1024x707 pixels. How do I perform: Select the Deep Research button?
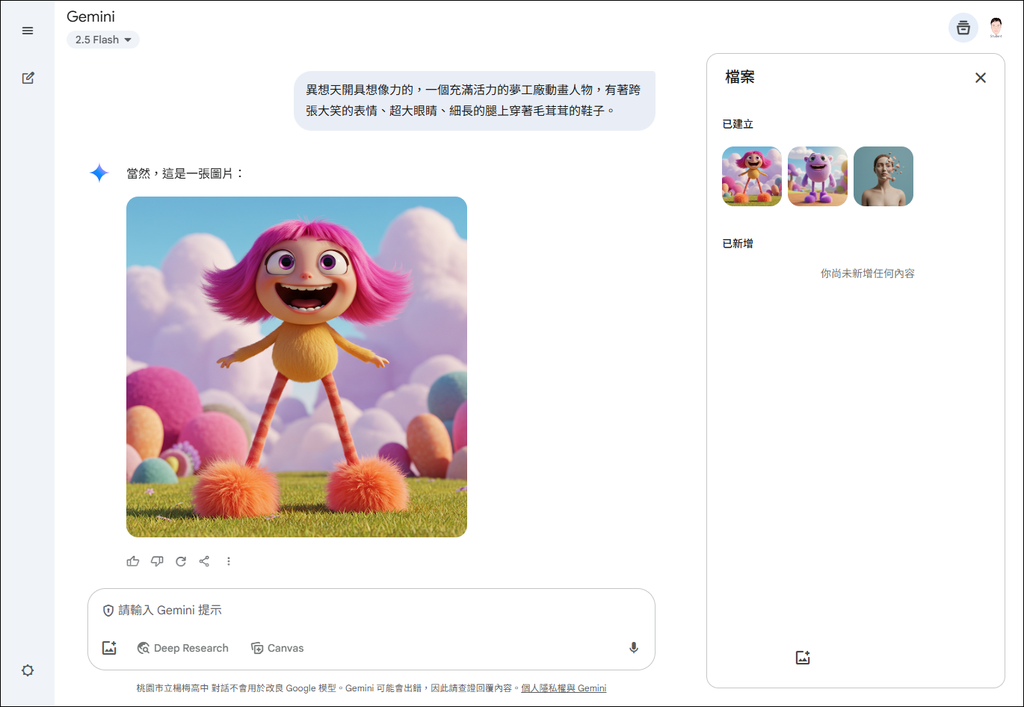(183, 648)
